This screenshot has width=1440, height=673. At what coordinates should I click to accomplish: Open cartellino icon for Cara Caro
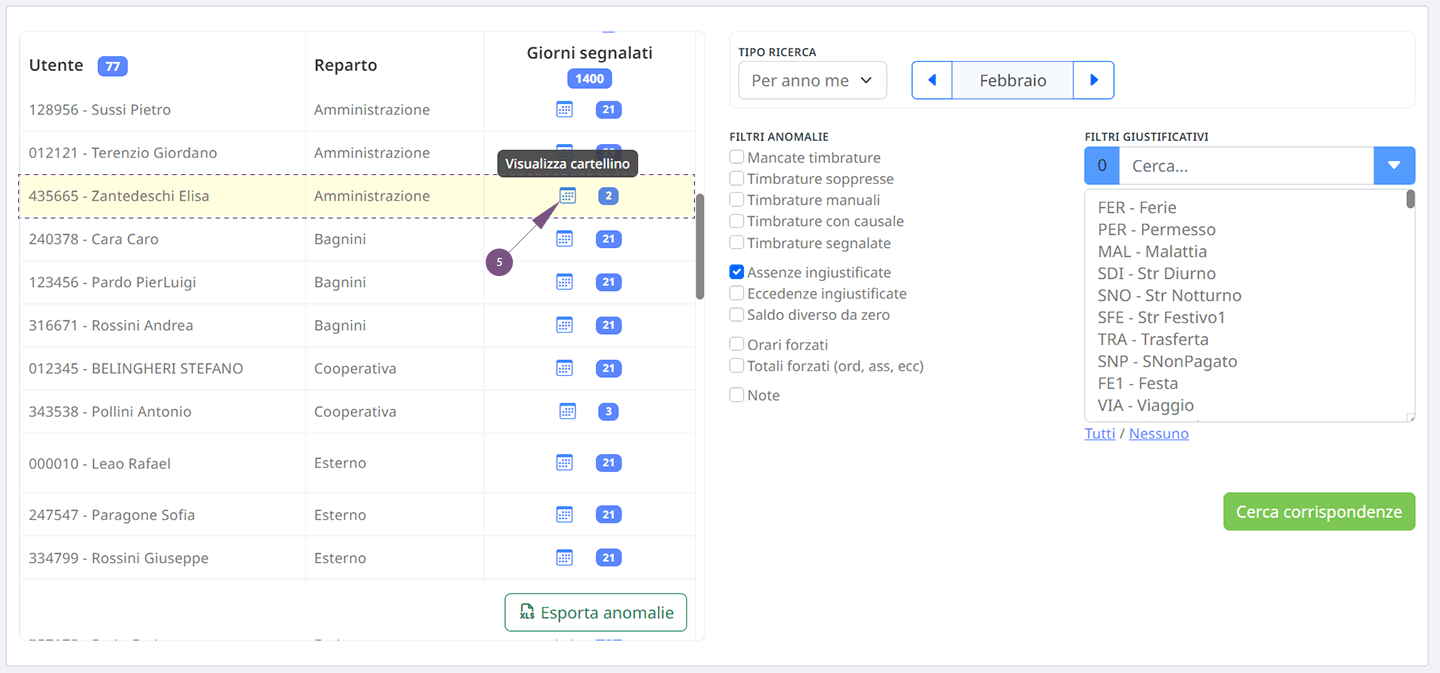(x=564, y=239)
